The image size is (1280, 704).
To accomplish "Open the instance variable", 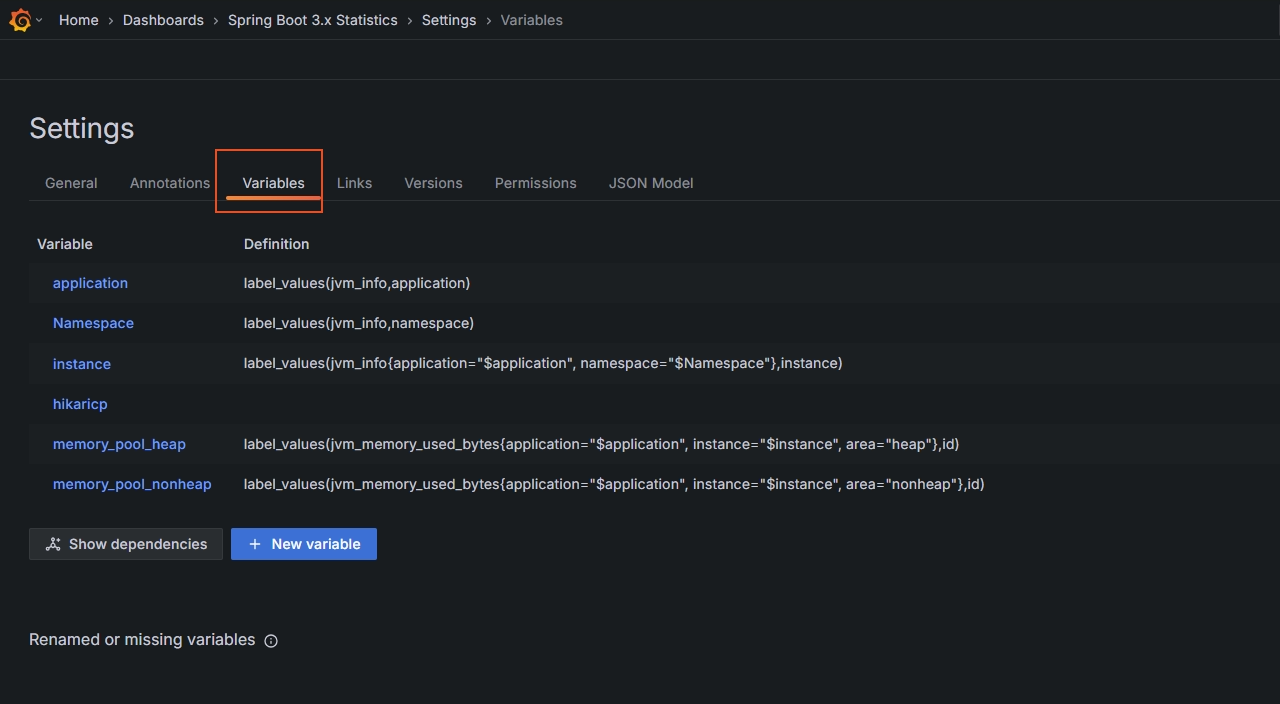I will coord(82,364).
